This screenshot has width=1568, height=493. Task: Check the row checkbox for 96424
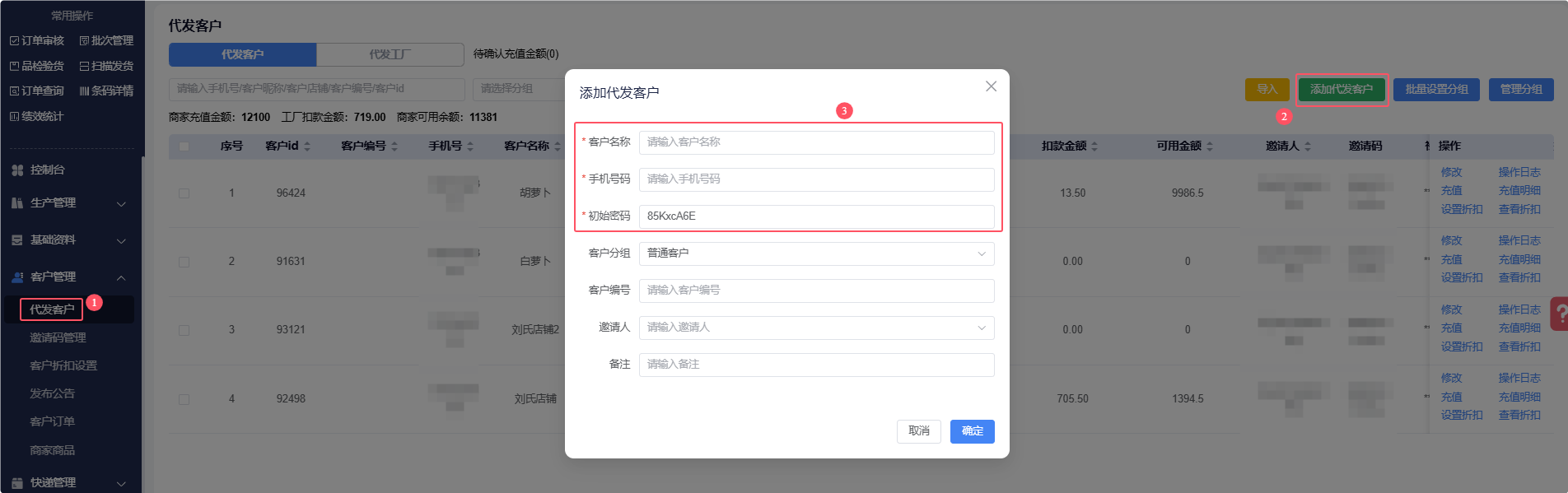(x=184, y=193)
